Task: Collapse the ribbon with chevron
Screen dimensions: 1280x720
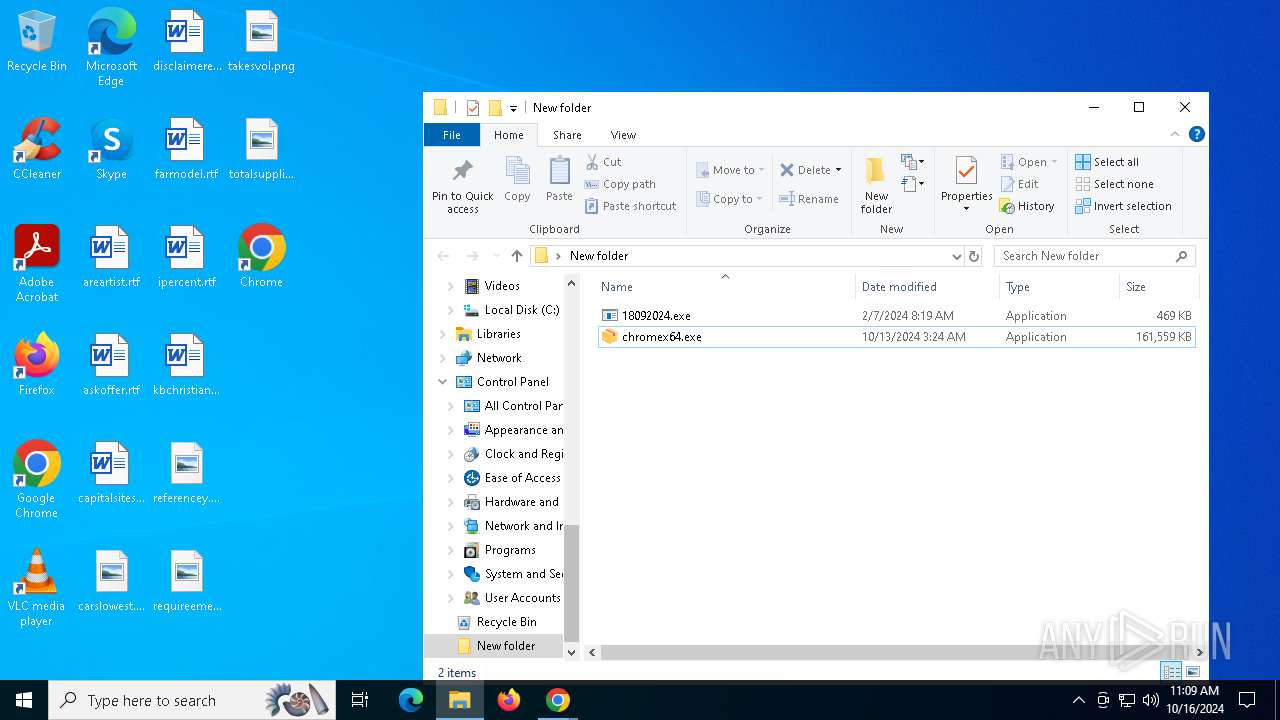Action: tap(1175, 134)
